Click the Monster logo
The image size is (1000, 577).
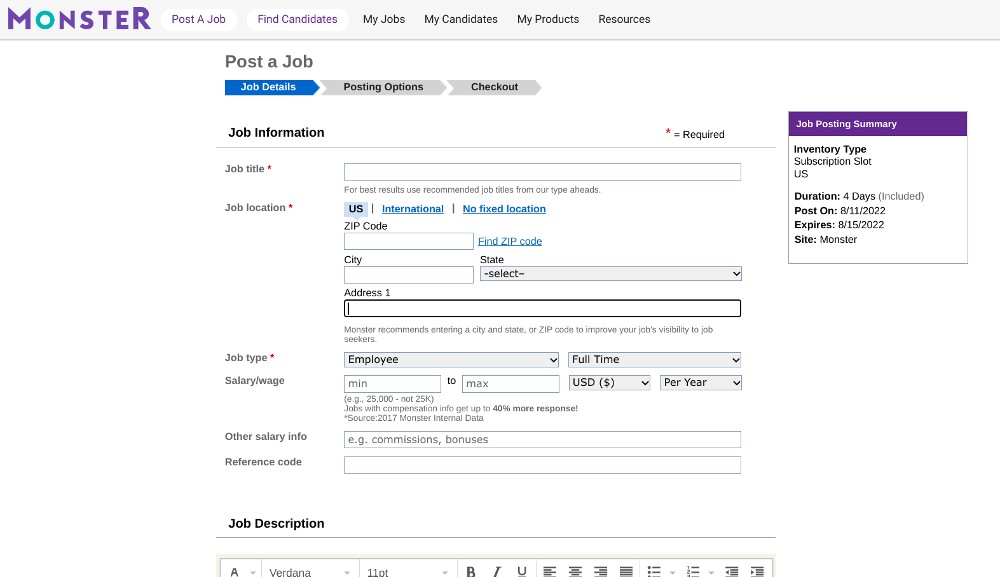(x=79, y=18)
